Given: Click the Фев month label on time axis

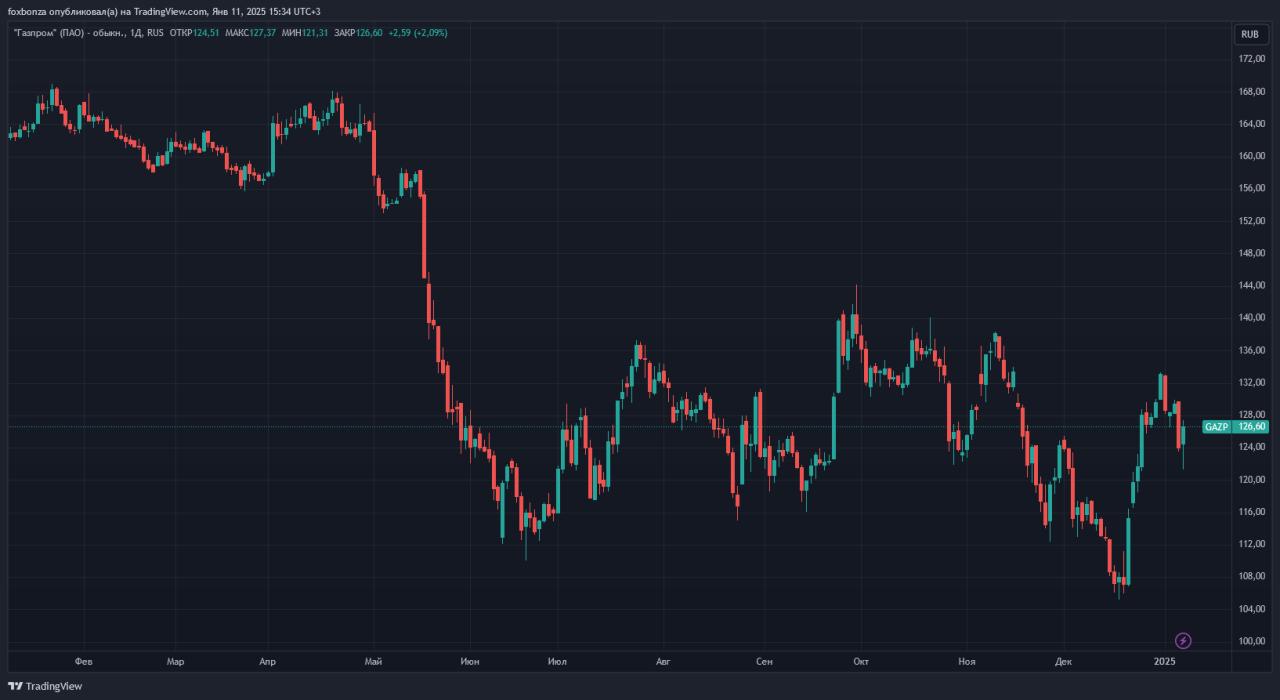Looking at the screenshot, I should tap(84, 661).
